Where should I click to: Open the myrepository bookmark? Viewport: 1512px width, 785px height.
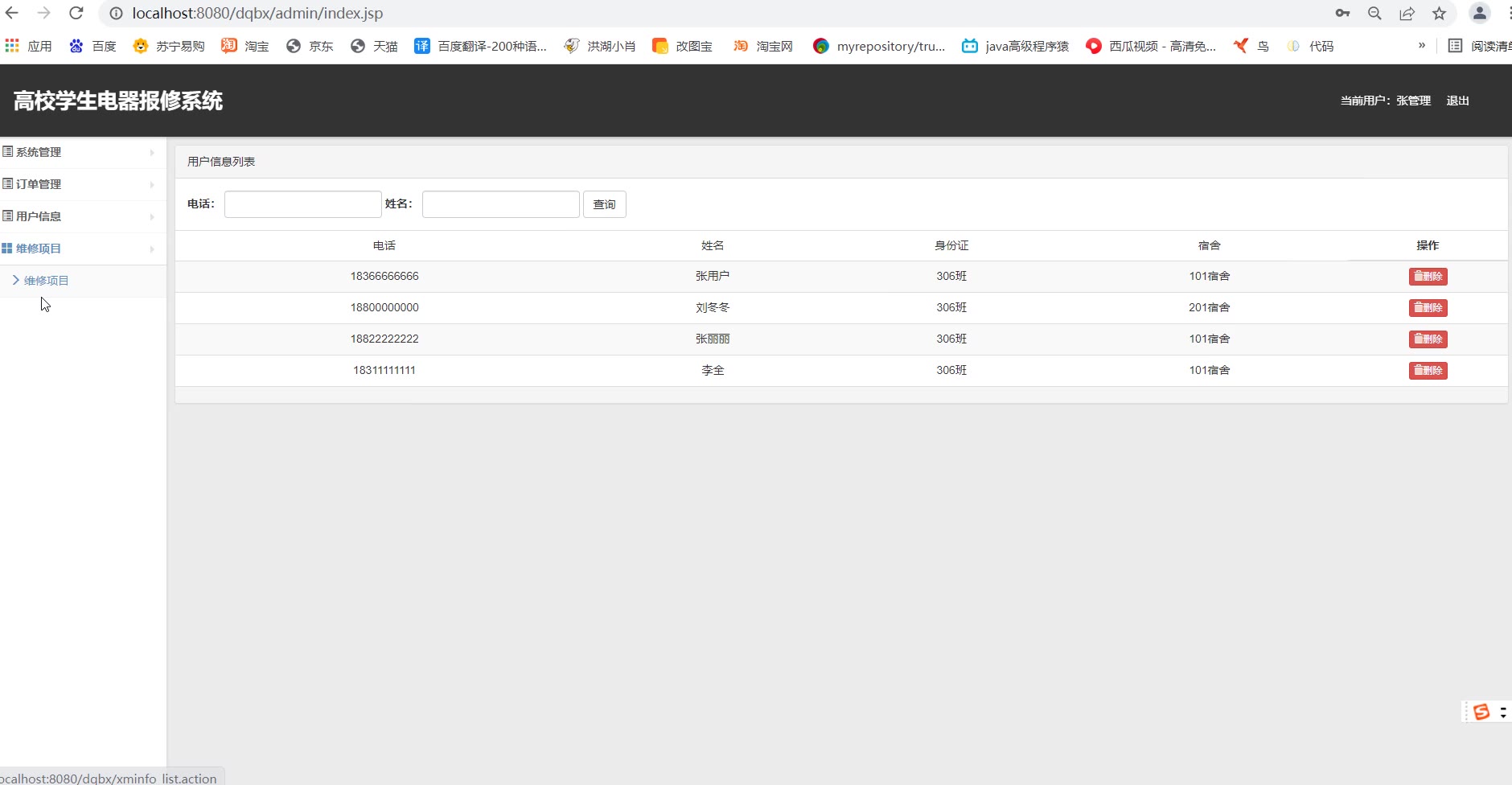pos(879,46)
